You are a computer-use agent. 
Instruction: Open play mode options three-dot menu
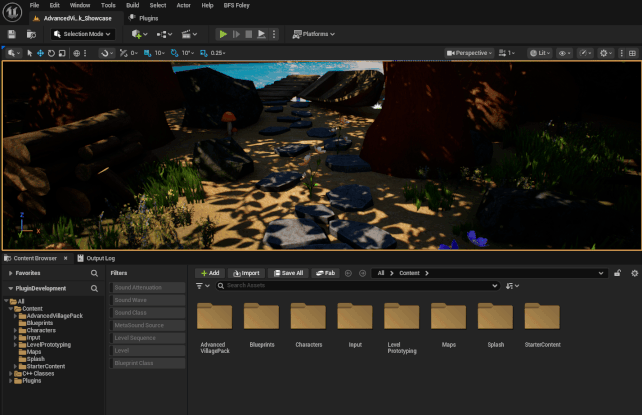point(274,34)
